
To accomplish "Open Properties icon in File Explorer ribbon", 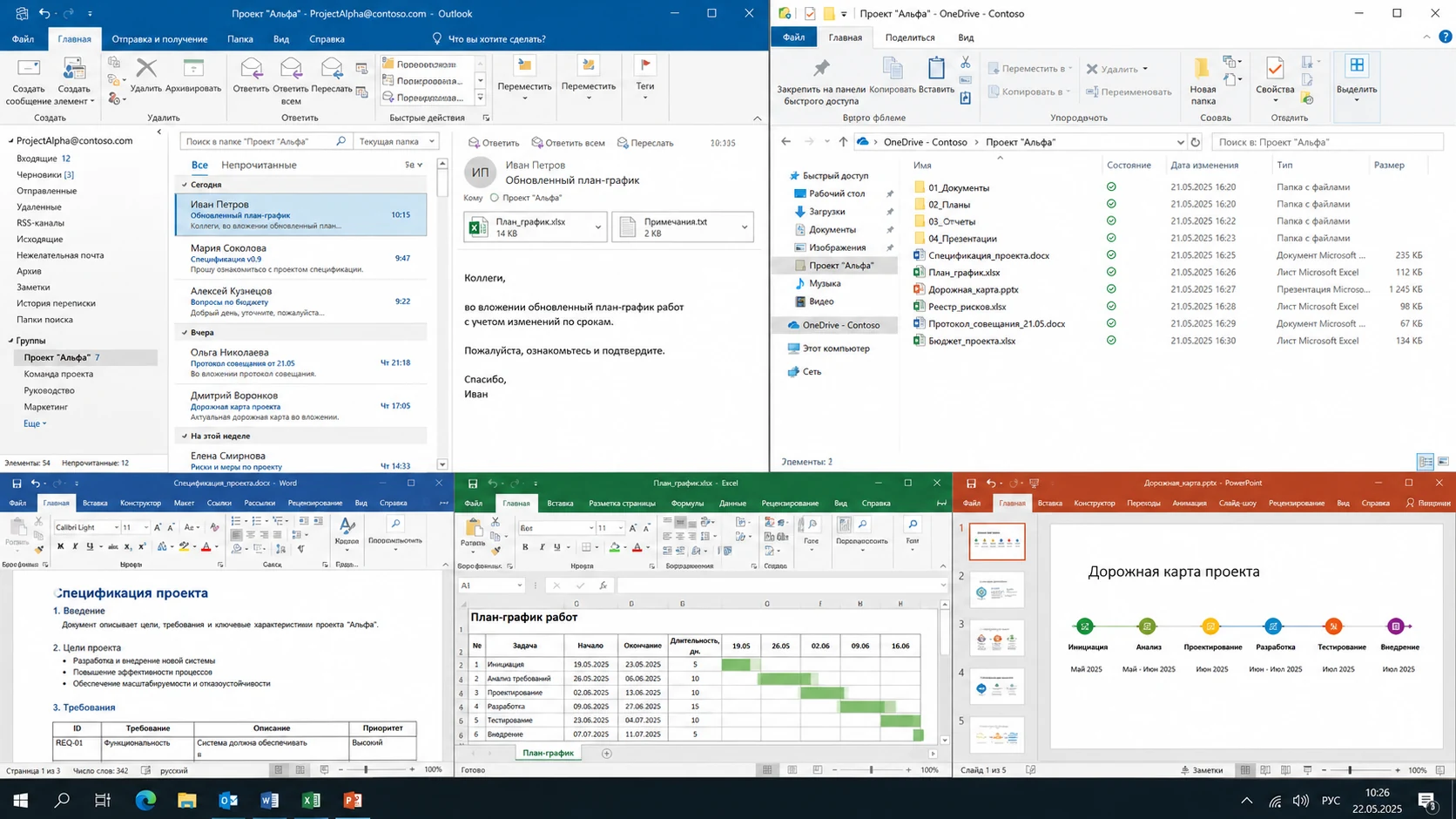I will [x=1275, y=68].
